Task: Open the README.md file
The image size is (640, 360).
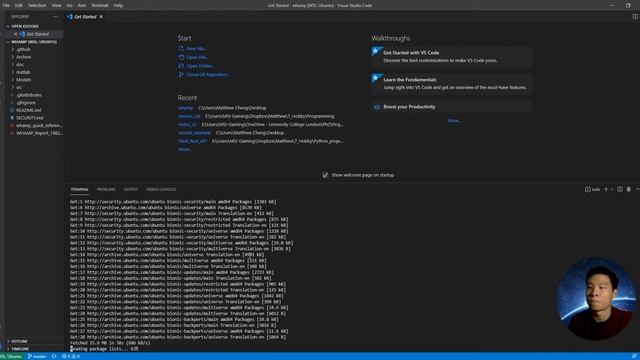Action: click(x=29, y=110)
